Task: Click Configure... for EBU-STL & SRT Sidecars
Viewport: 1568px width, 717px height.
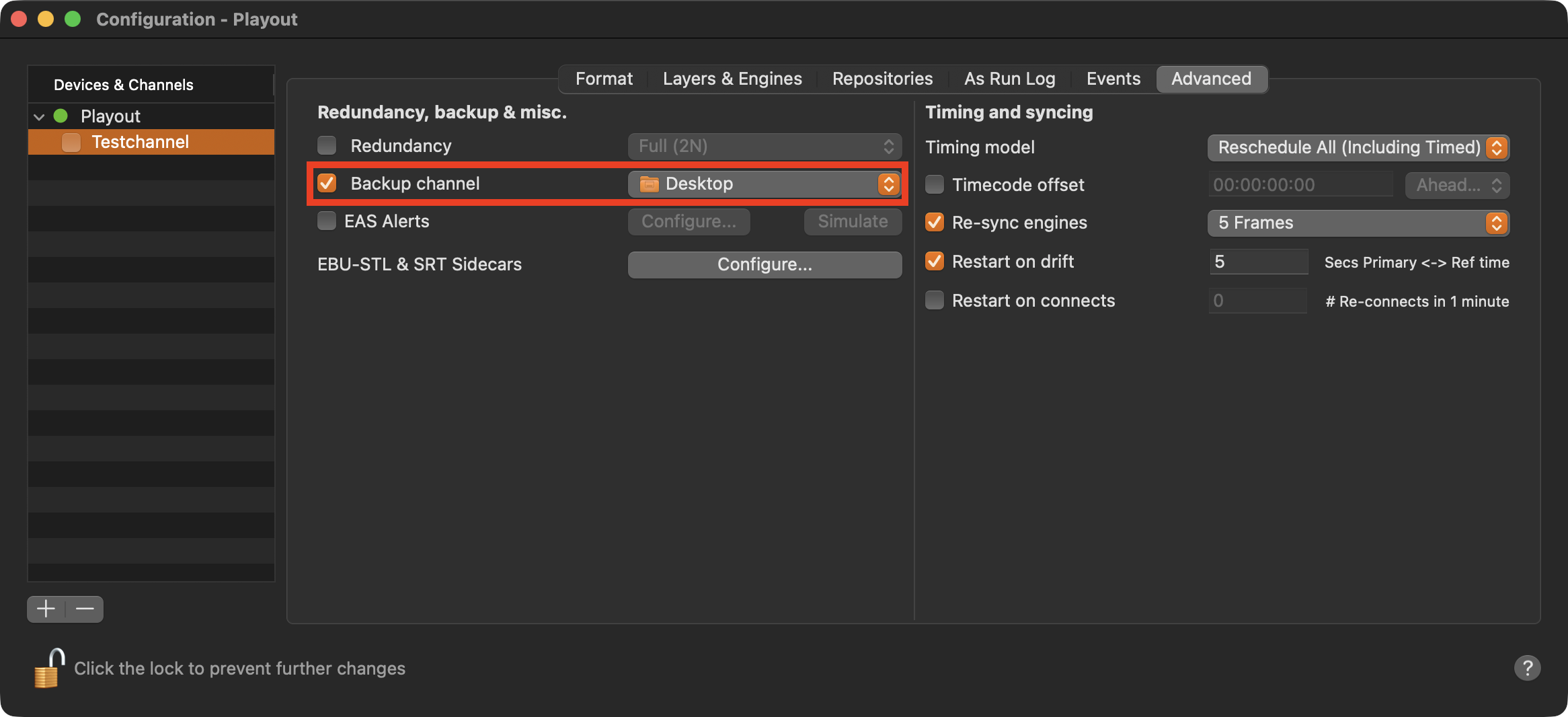Action: point(765,264)
